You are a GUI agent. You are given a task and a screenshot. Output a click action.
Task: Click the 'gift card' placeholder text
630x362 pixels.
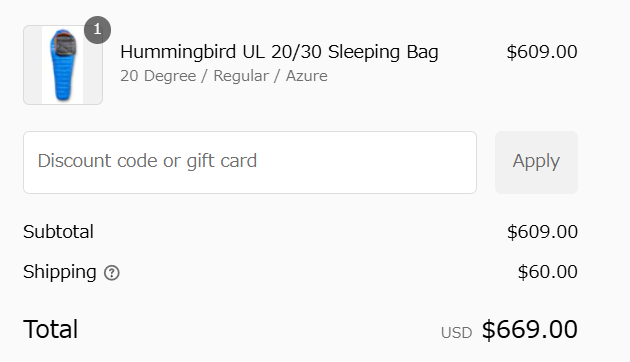coord(222,161)
